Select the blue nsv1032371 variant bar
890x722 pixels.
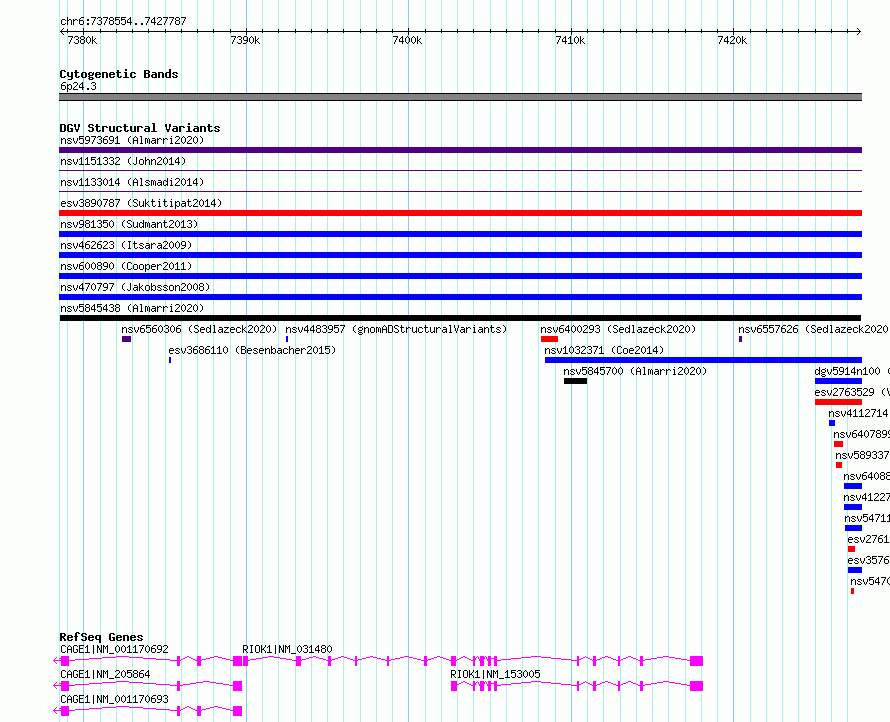[703, 360]
